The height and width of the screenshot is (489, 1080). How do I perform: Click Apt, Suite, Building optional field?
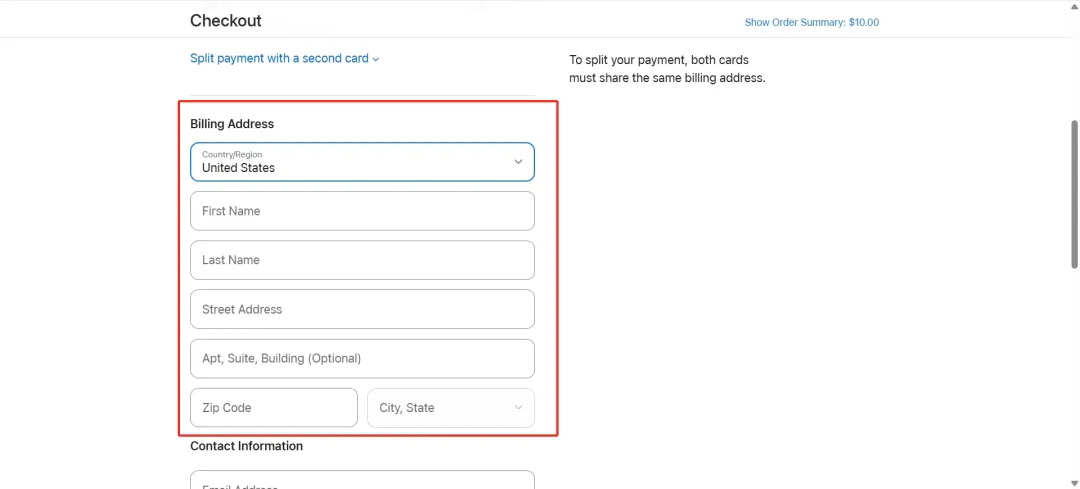pos(362,358)
